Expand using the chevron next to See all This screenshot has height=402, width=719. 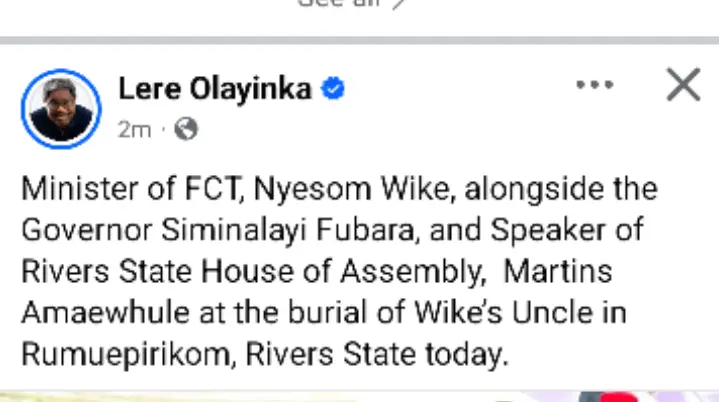(399, 5)
